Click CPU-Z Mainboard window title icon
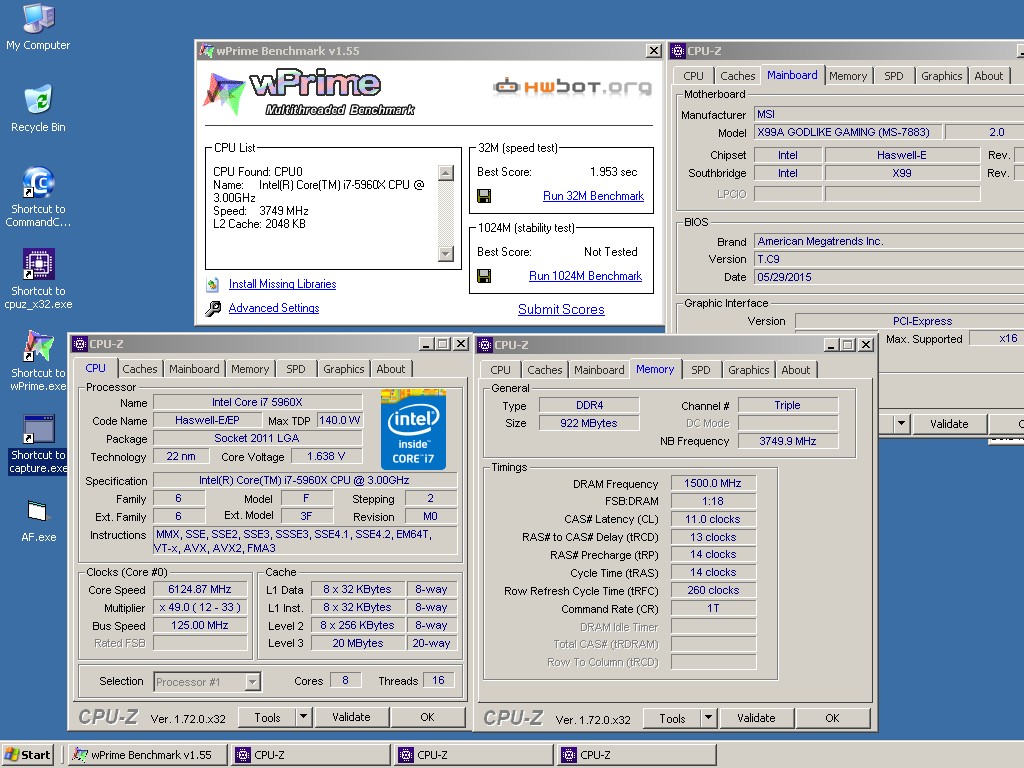Screen dimensions: 1024x768 coord(678,50)
